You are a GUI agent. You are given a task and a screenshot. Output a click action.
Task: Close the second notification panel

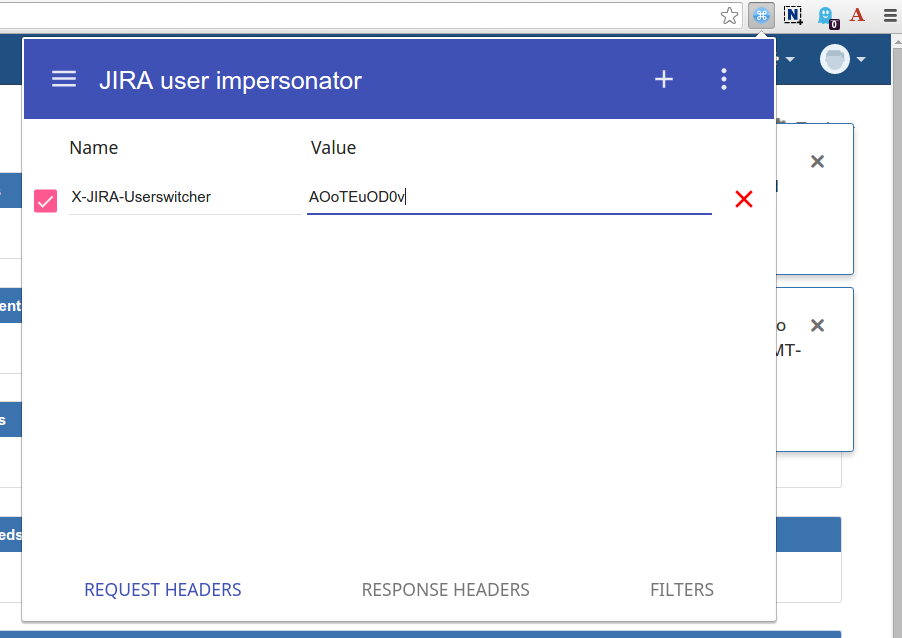(817, 326)
